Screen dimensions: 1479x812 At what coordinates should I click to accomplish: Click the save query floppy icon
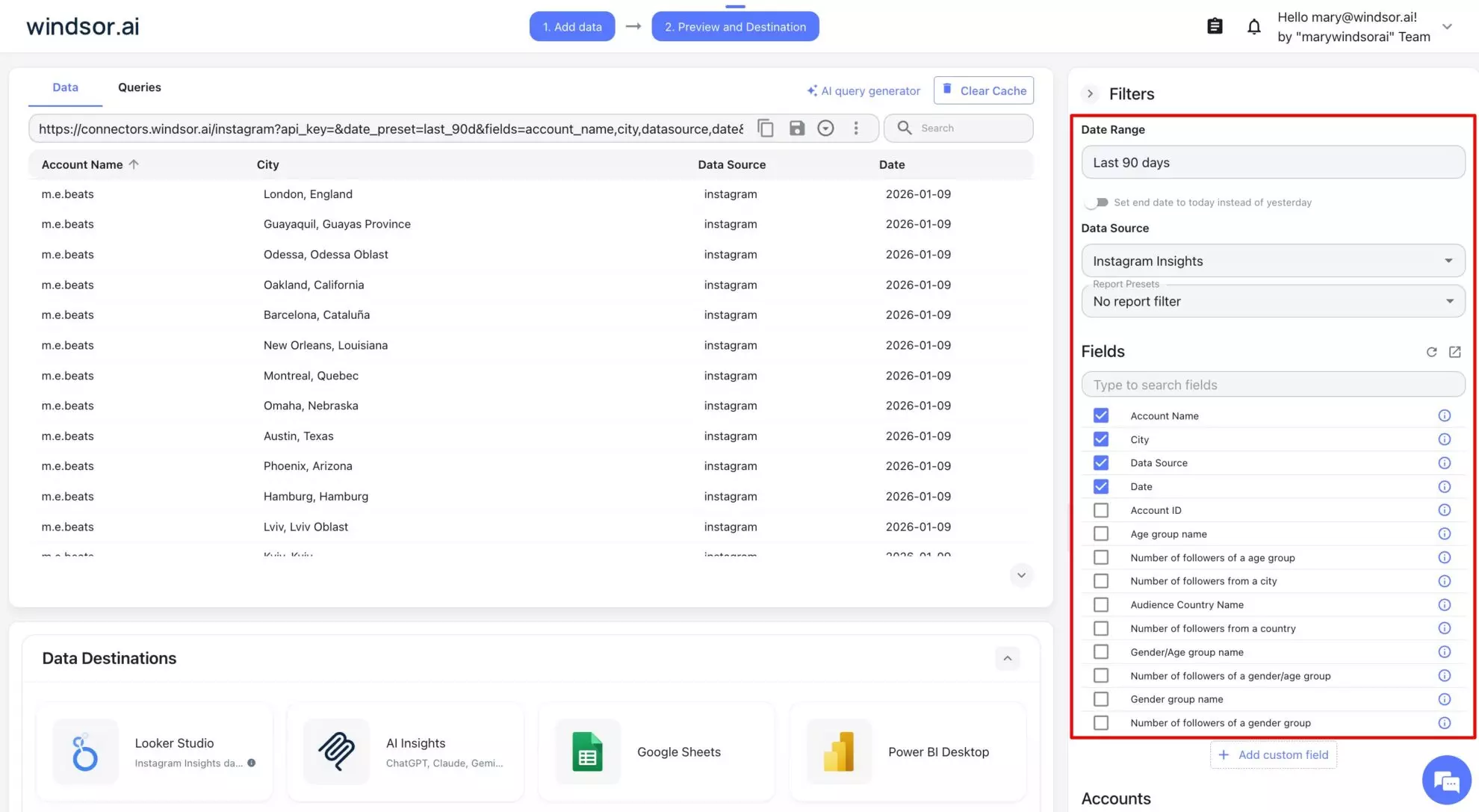tap(797, 128)
